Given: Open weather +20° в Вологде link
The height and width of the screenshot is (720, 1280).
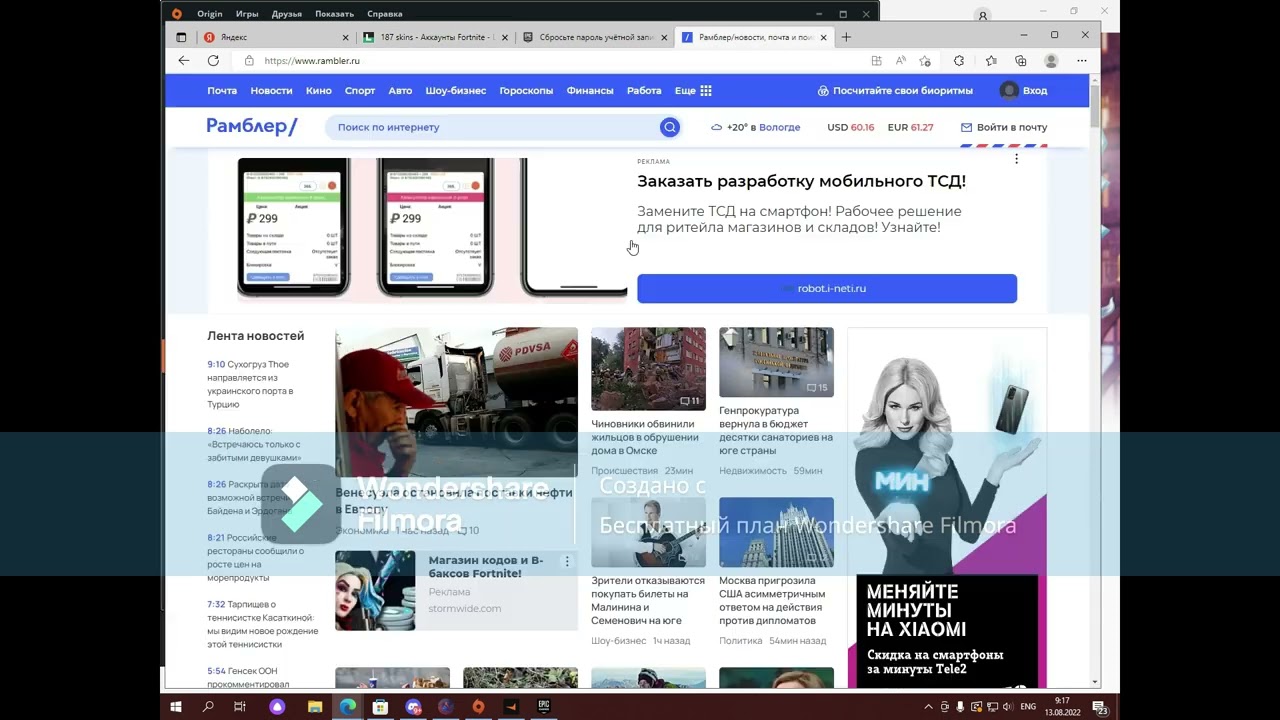Looking at the screenshot, I should (755, 128).
